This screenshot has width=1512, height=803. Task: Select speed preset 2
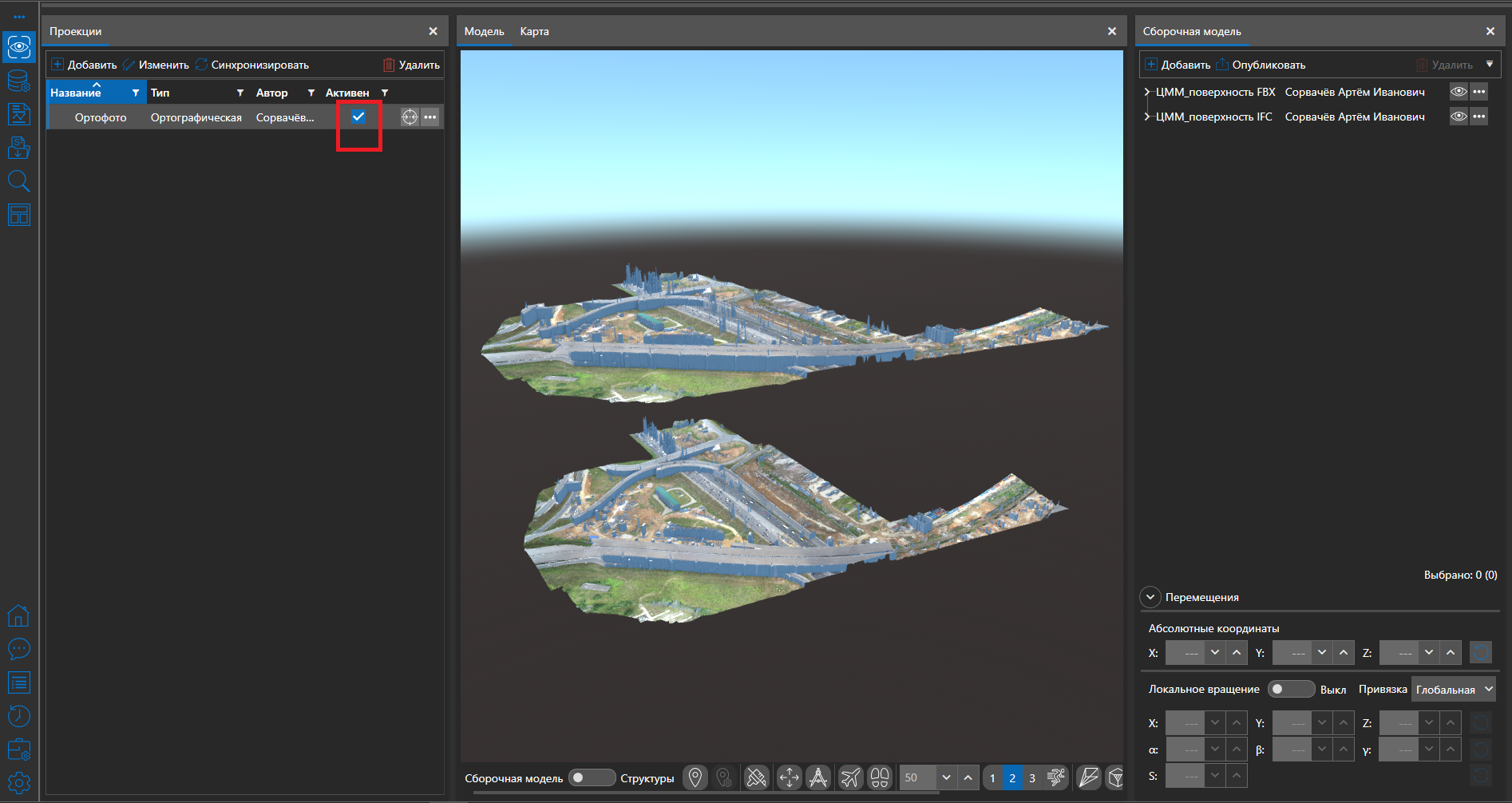(1012, 777)
